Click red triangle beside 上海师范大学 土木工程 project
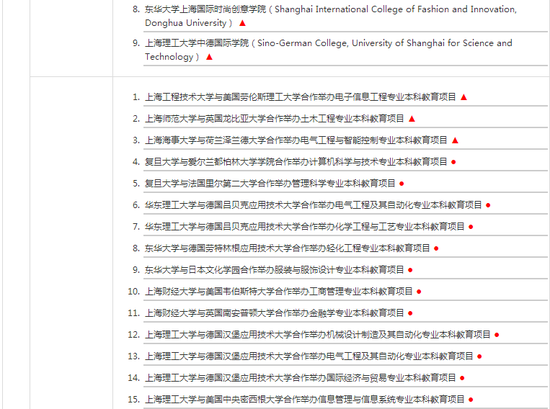The image size is (550, 409). [412, 119]
